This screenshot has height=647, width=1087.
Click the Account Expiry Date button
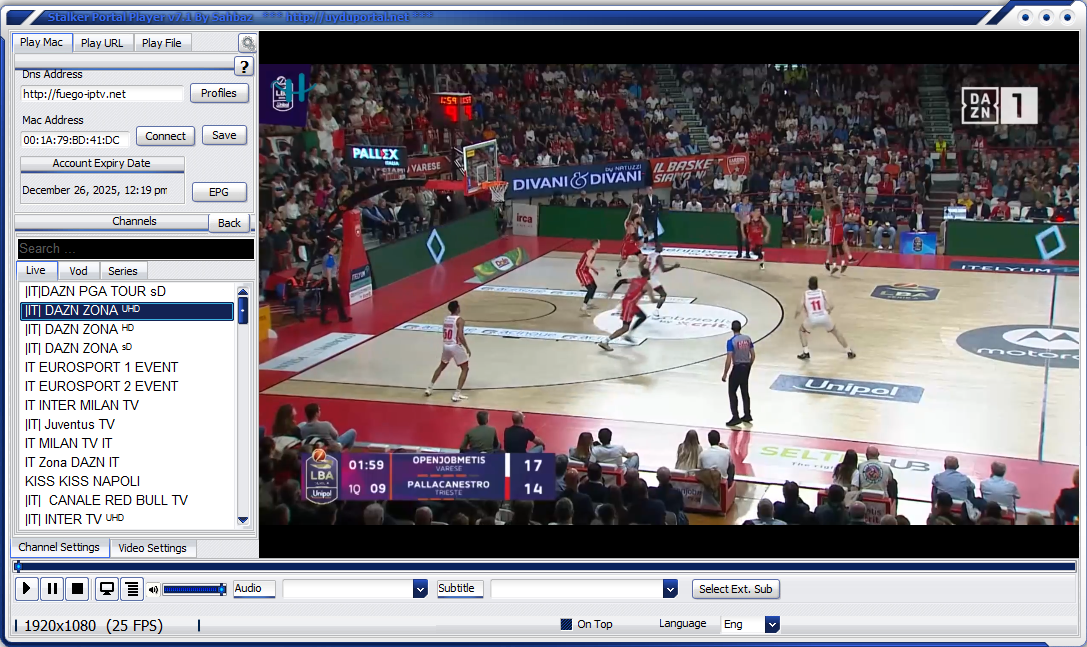click(102, 164)
